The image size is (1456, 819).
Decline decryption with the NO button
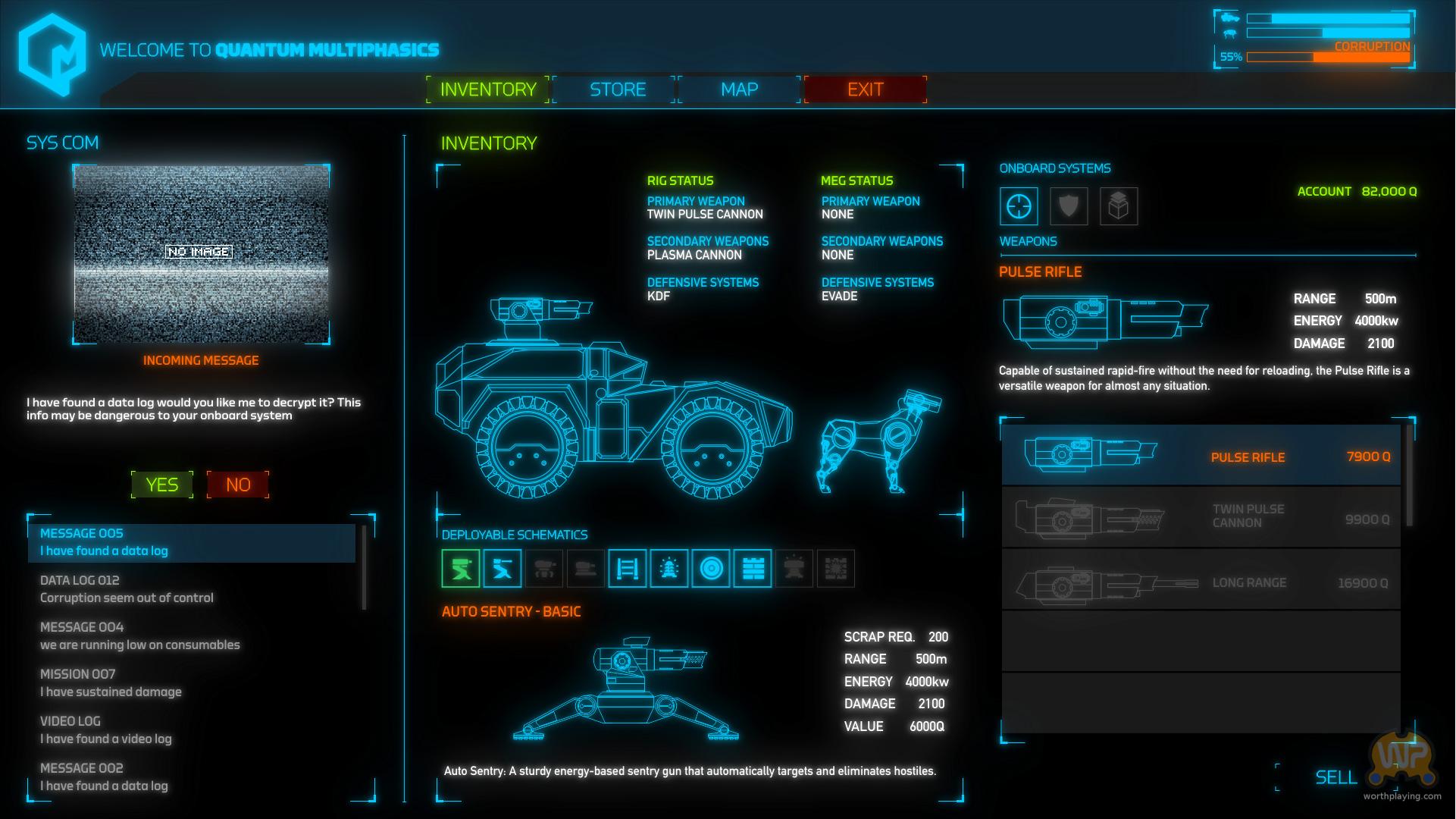238,485
